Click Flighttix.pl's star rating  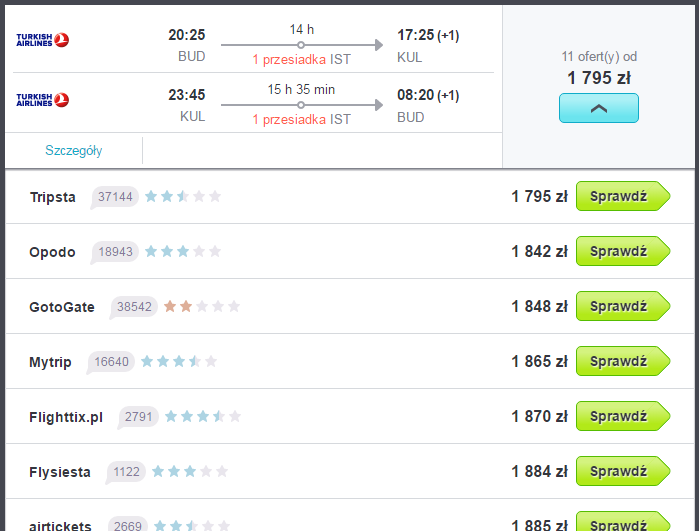(x=203, y=416)
